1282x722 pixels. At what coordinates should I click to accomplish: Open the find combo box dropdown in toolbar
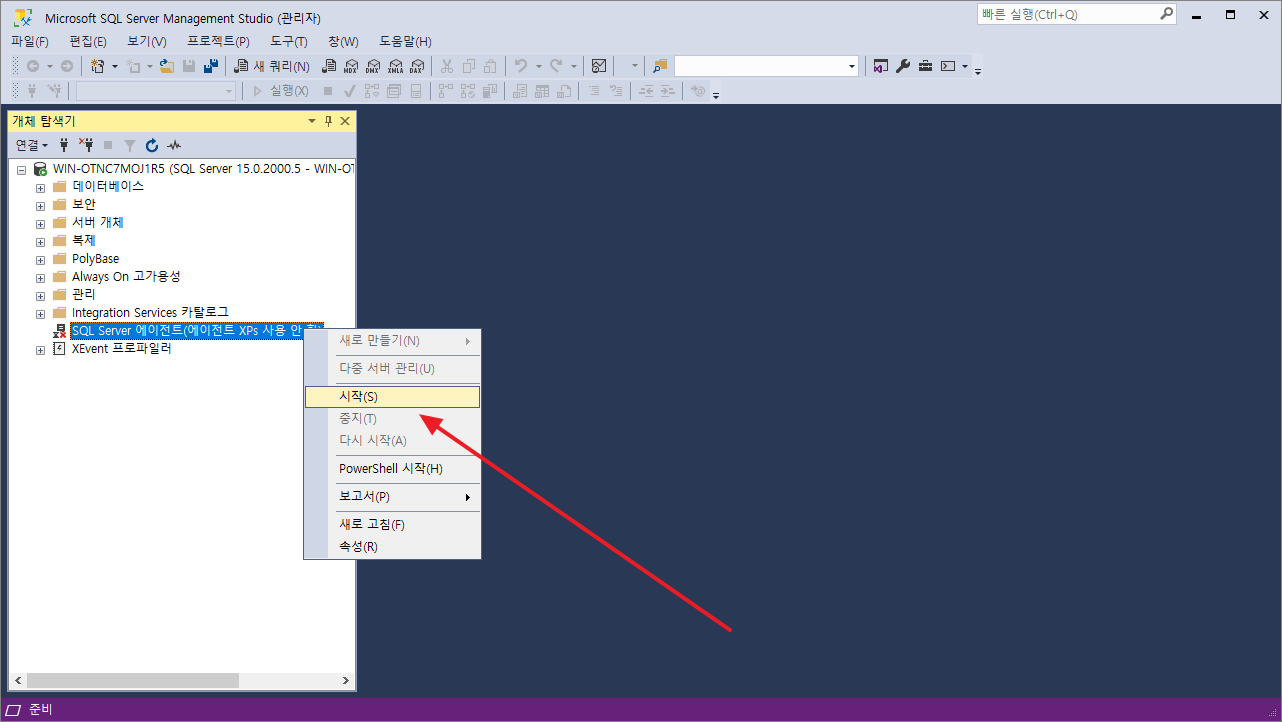point(852,66)
